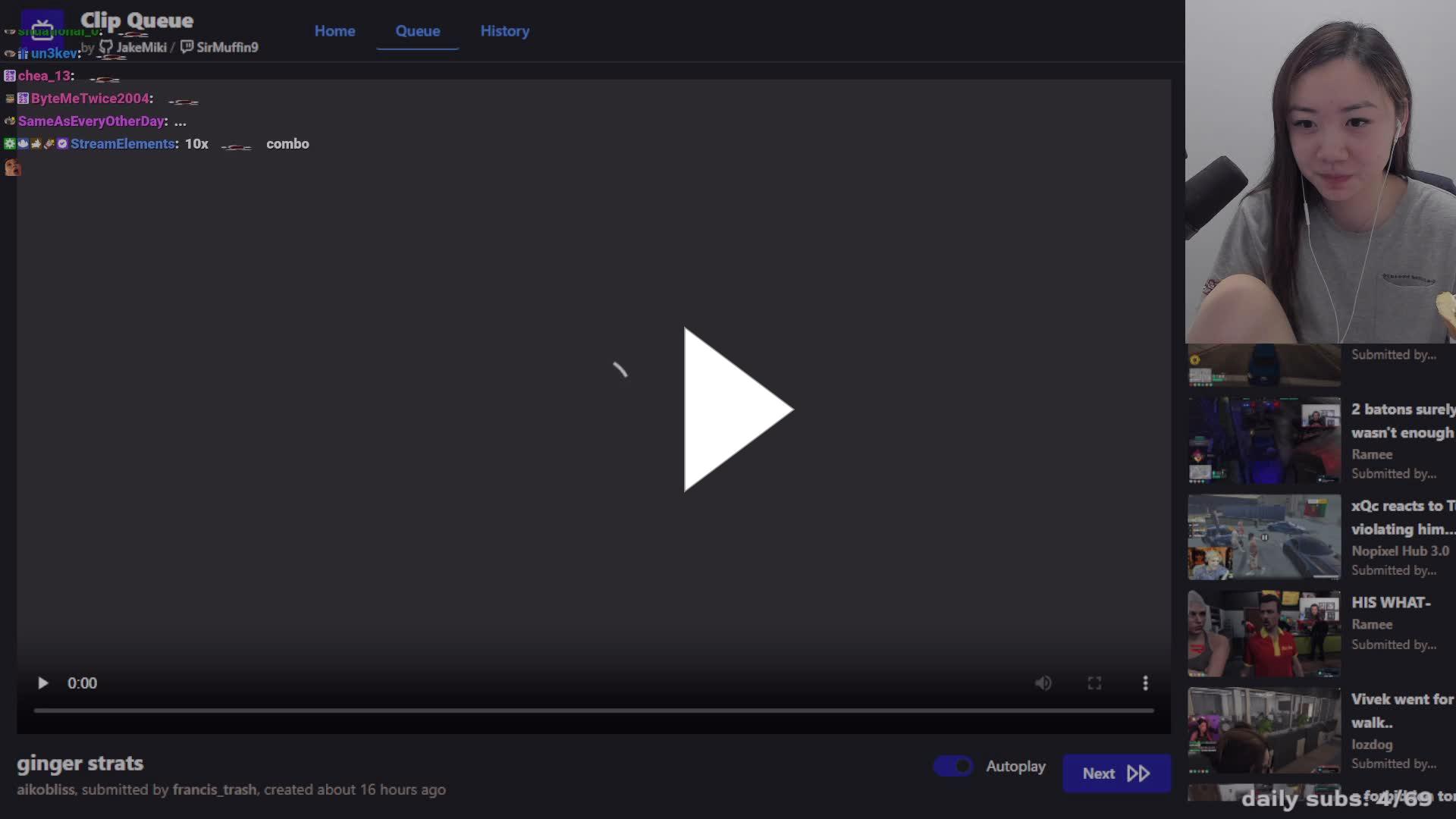The width and height of the screenshot is (1456, 819).
Task: Open the History tab
Action: point(504,31)
